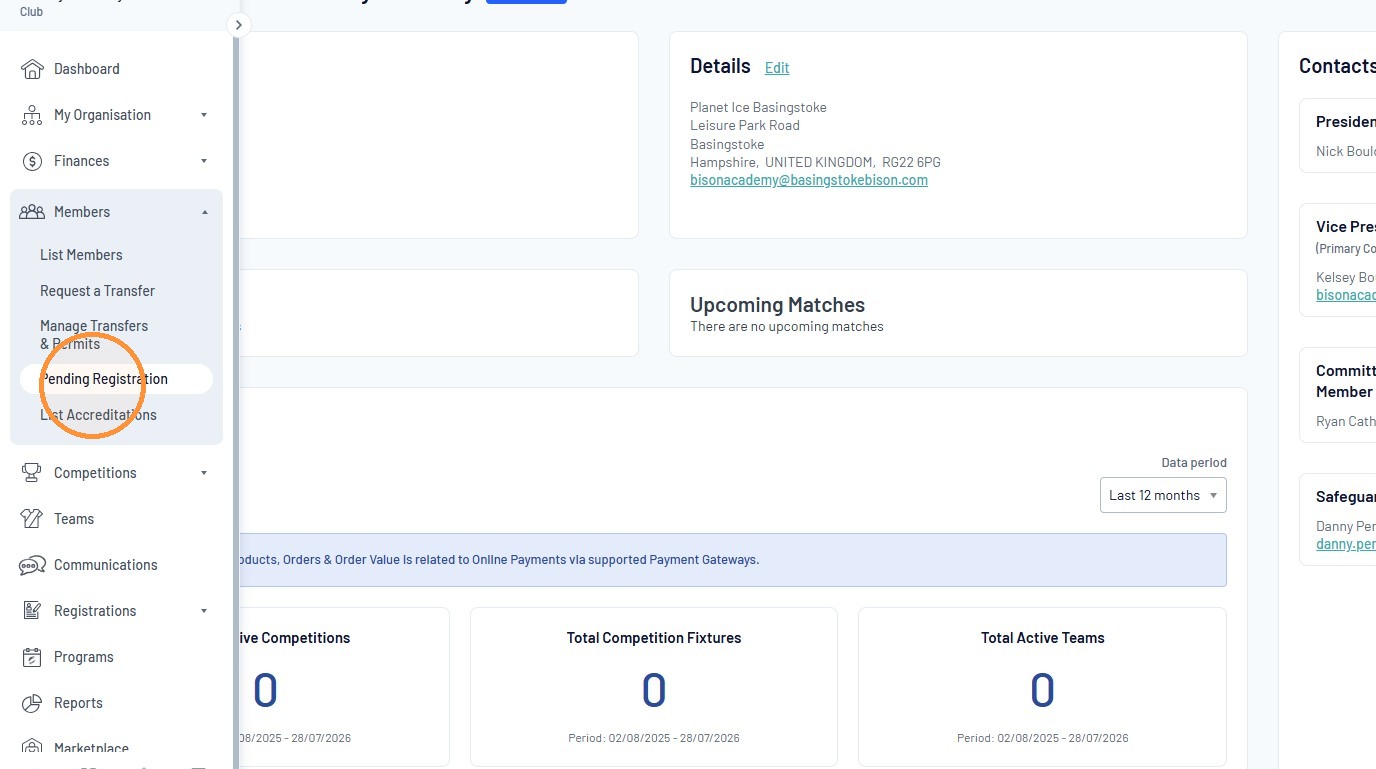1376x769 pixels.
Task: Click the 'There are no upcoming matches' text
Action: point(787,327)
